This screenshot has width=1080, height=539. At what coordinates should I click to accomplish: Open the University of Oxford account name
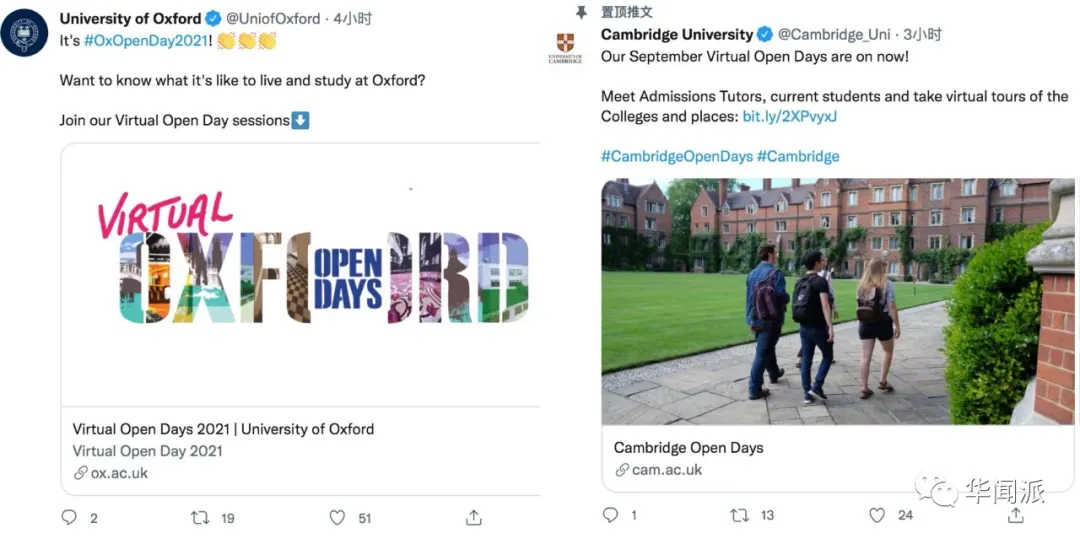tap(130, 18)
